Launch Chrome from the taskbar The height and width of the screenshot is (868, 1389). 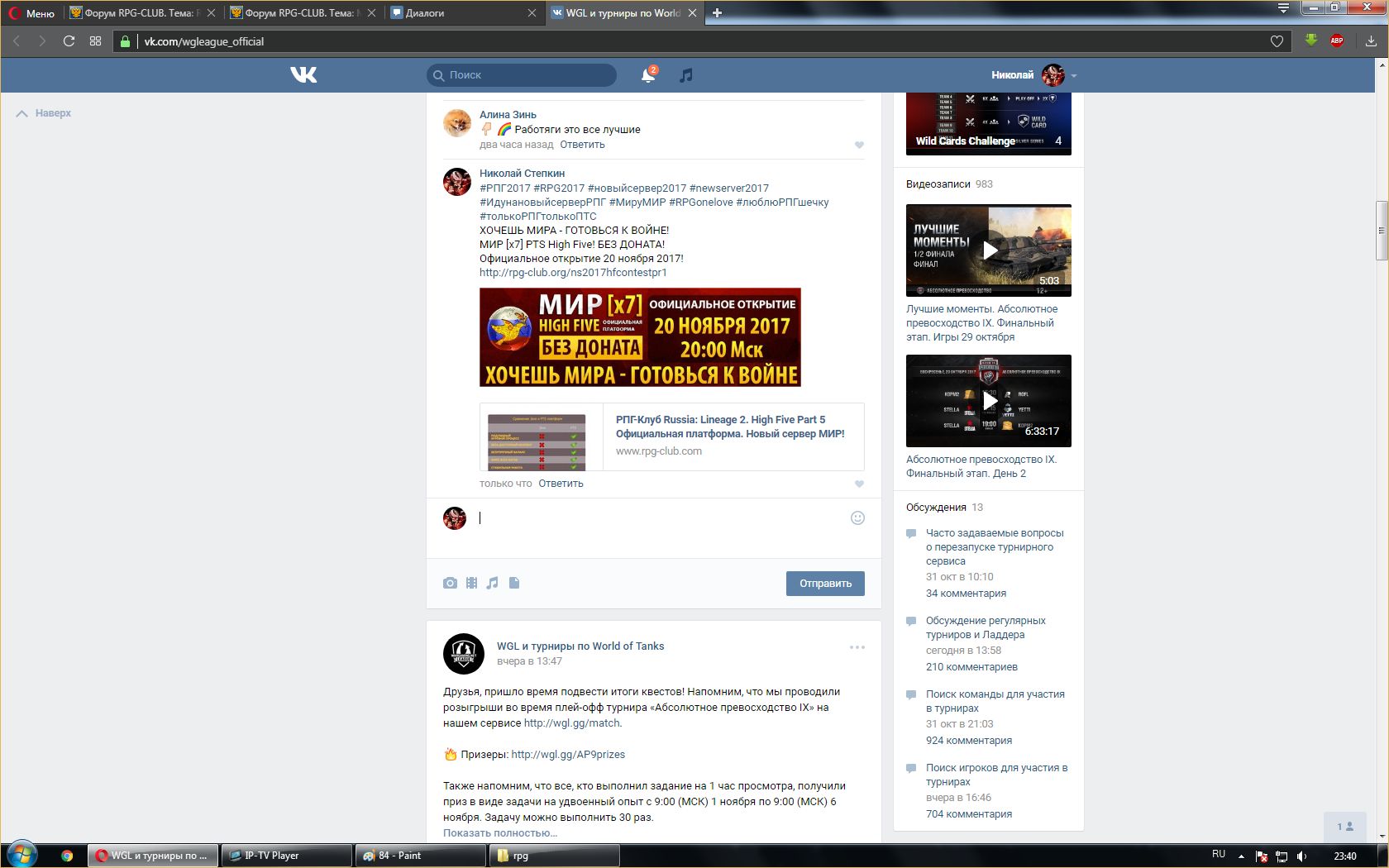coord(67,856)
